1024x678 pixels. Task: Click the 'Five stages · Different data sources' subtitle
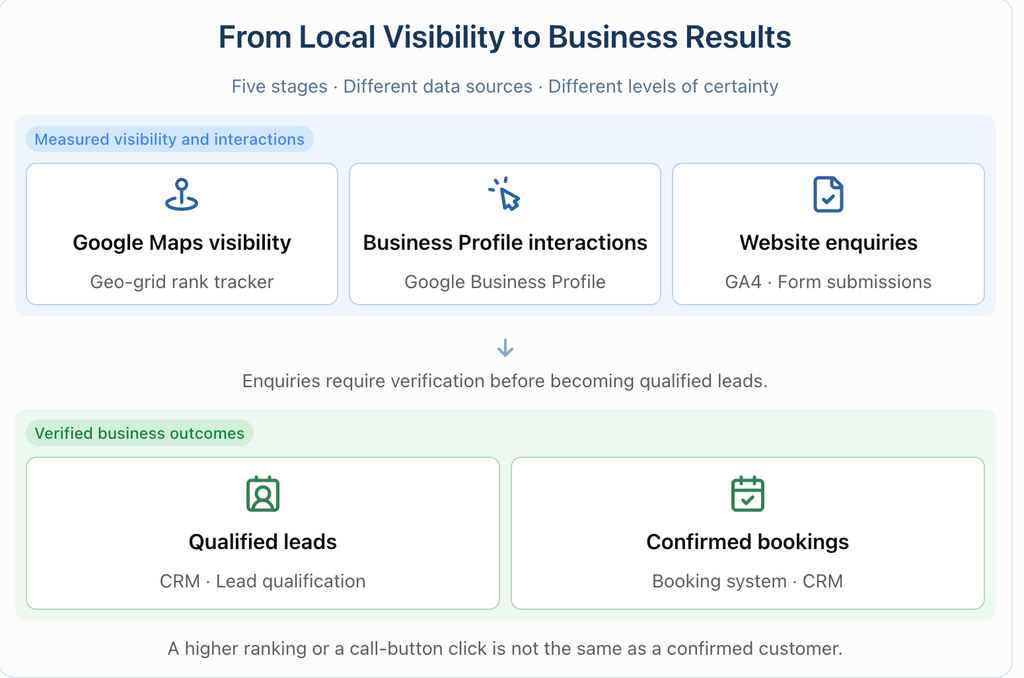pyautogui.click(x=505, y=86)
